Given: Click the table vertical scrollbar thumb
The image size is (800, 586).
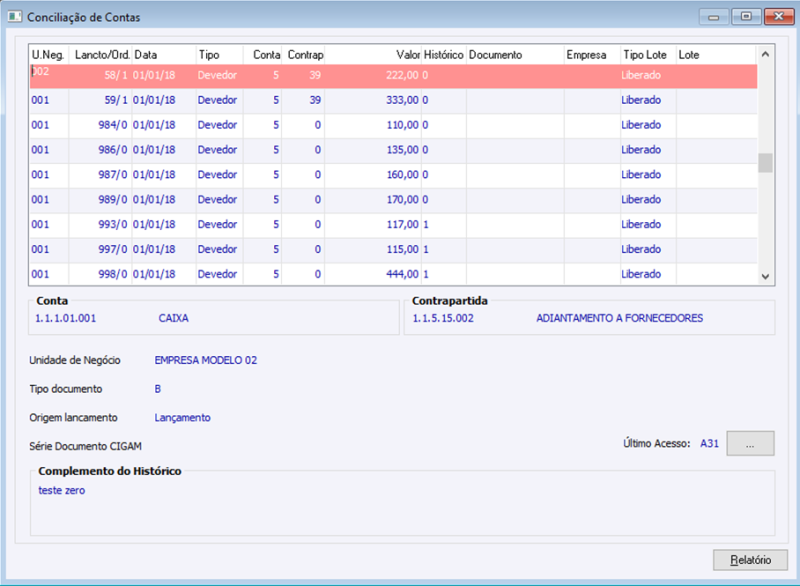Looking at the screenshot, I should (x=765, y=163).
